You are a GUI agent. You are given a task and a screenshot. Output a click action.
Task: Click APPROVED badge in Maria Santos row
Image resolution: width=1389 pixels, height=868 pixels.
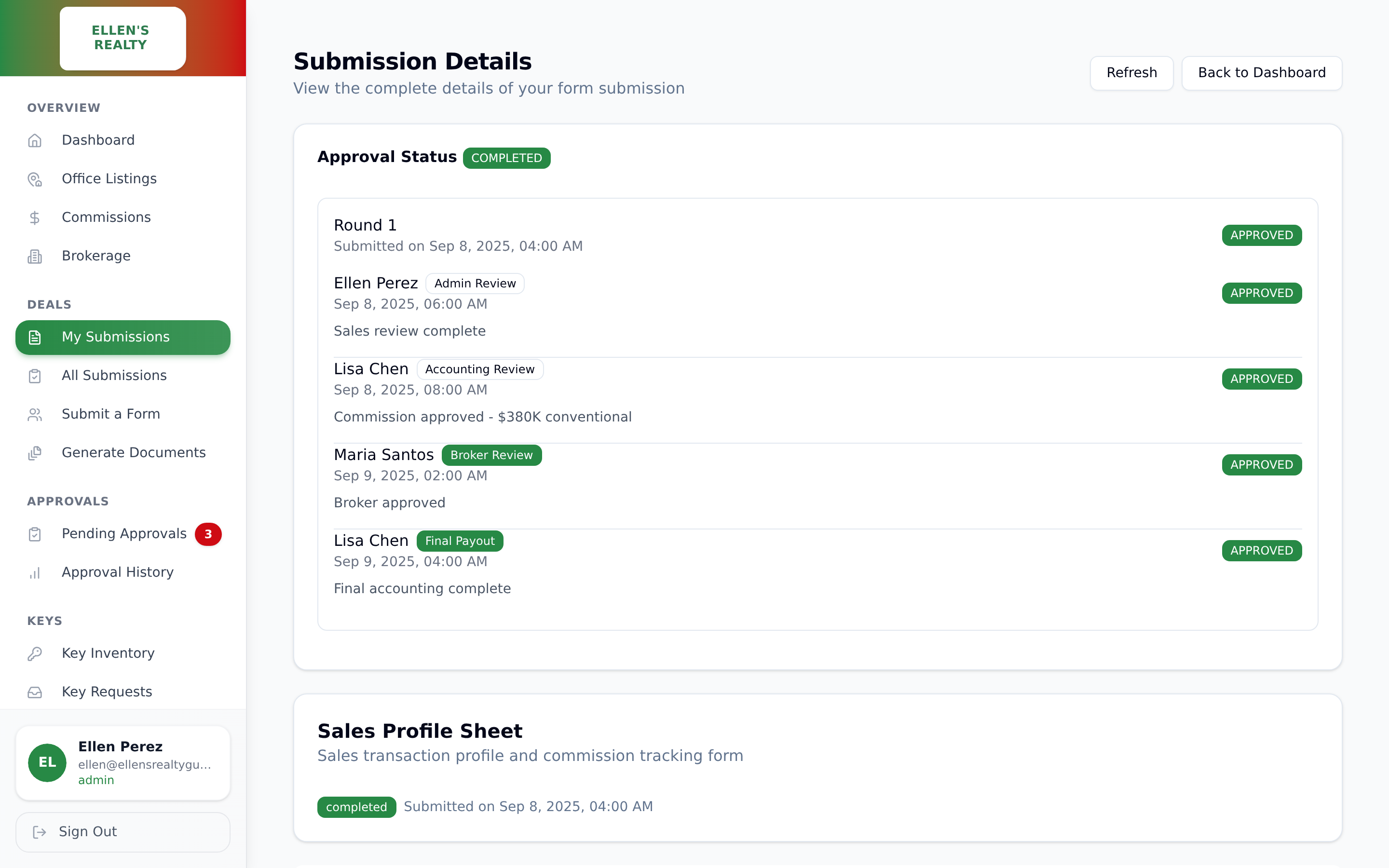1262,464
